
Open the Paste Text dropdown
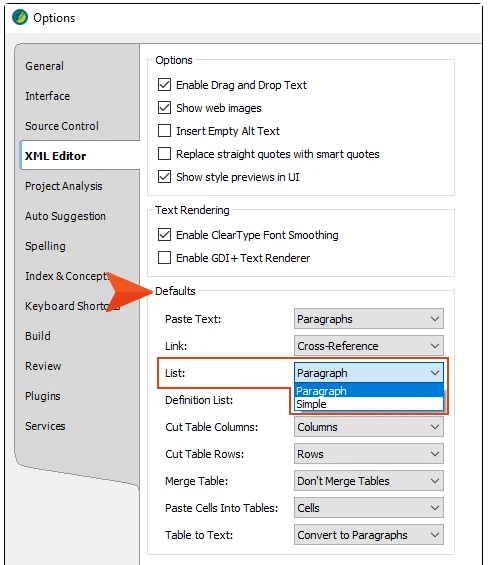(x=369, y=319)
